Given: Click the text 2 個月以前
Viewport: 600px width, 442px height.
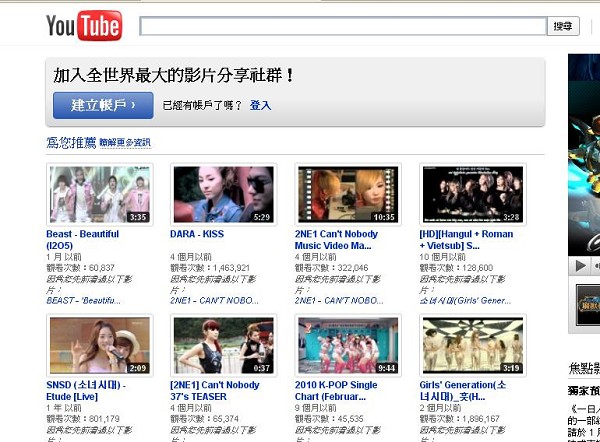Looking at the screenshot, I should coord(440,408).
